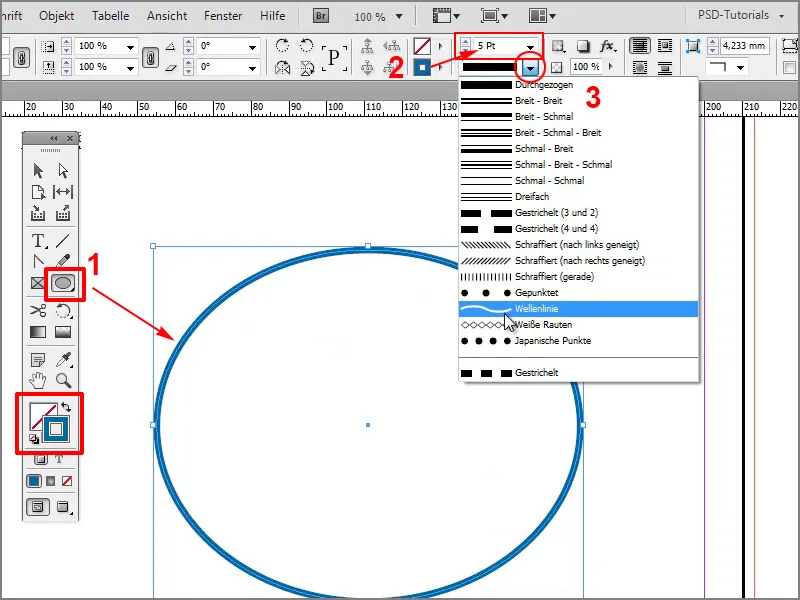The height and width of the screenshot is (600, 800).
Task: Open scale X percentage dropdown
Action: [x=131, y=46]
